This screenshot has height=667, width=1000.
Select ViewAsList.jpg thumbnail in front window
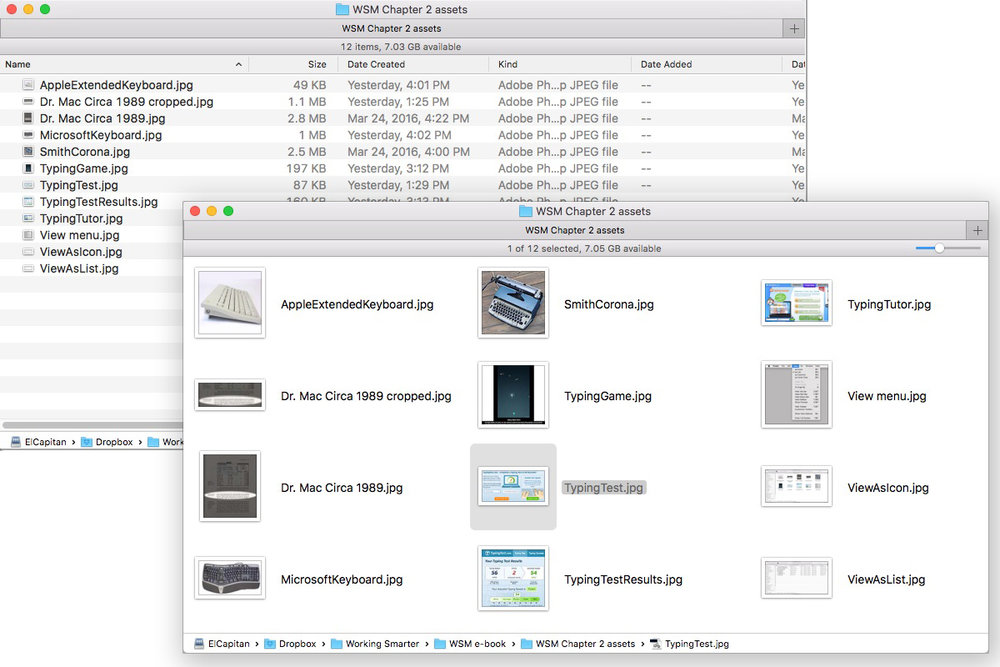pos(797,578)
